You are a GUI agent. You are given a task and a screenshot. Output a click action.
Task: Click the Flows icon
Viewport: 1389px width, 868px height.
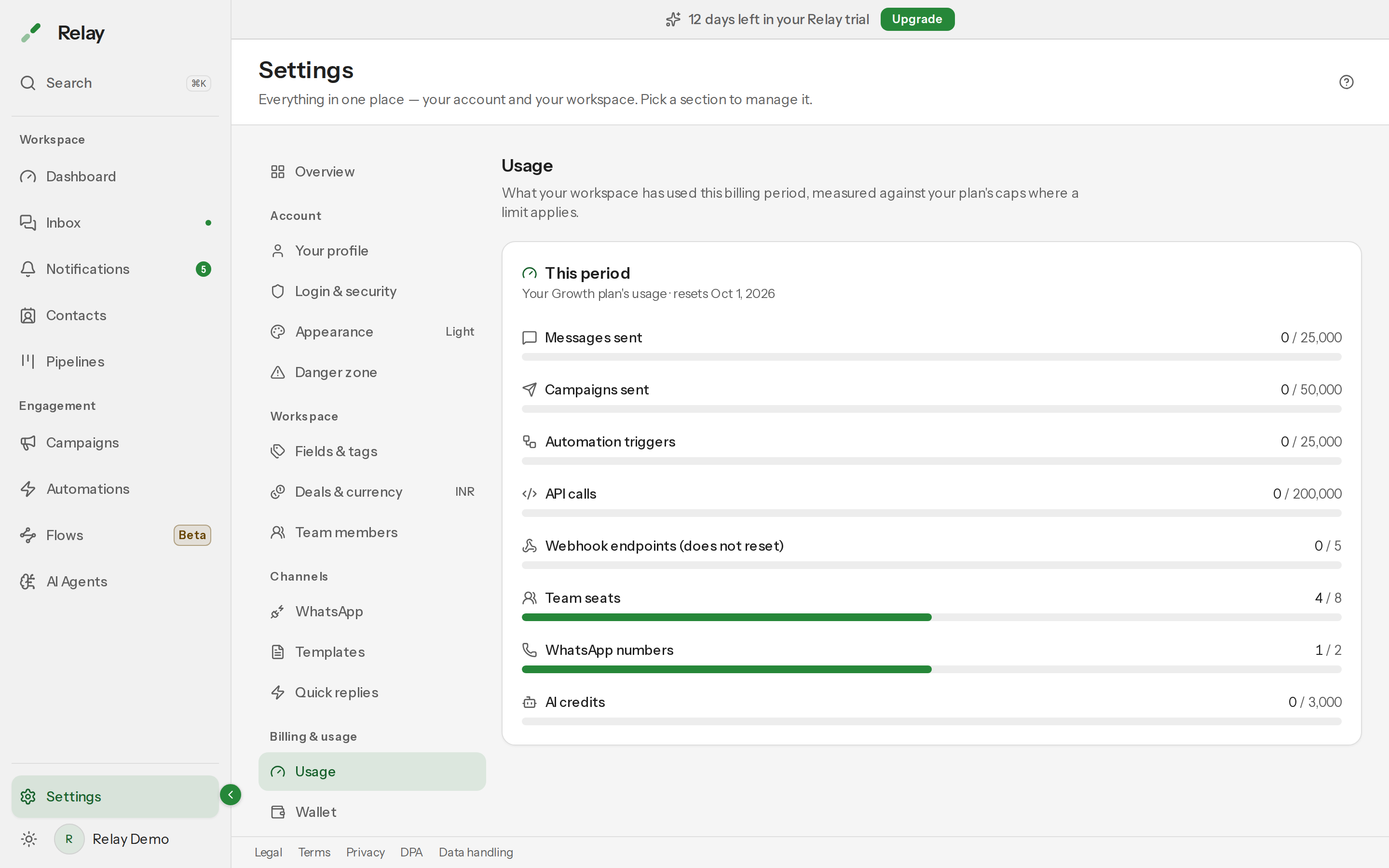pos(27,535)
